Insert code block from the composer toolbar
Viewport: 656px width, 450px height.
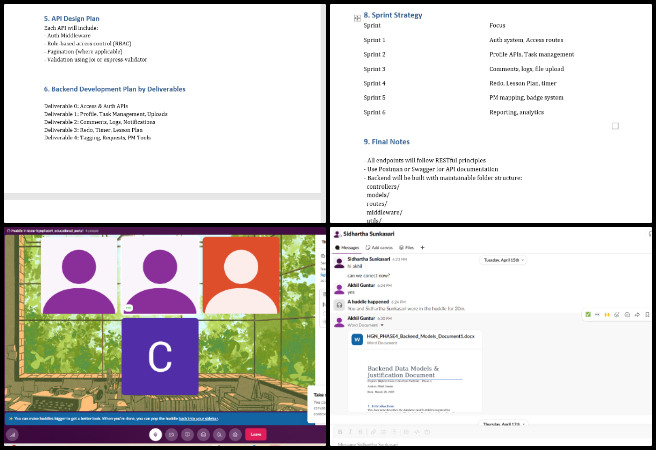pos(427,432)
